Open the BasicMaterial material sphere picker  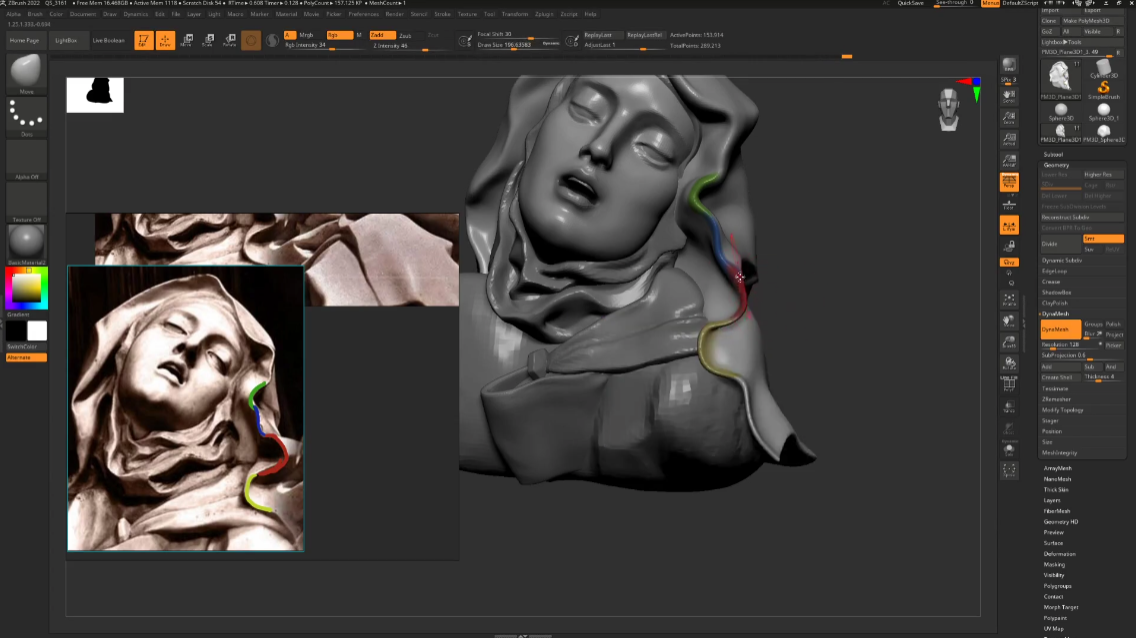26,244
